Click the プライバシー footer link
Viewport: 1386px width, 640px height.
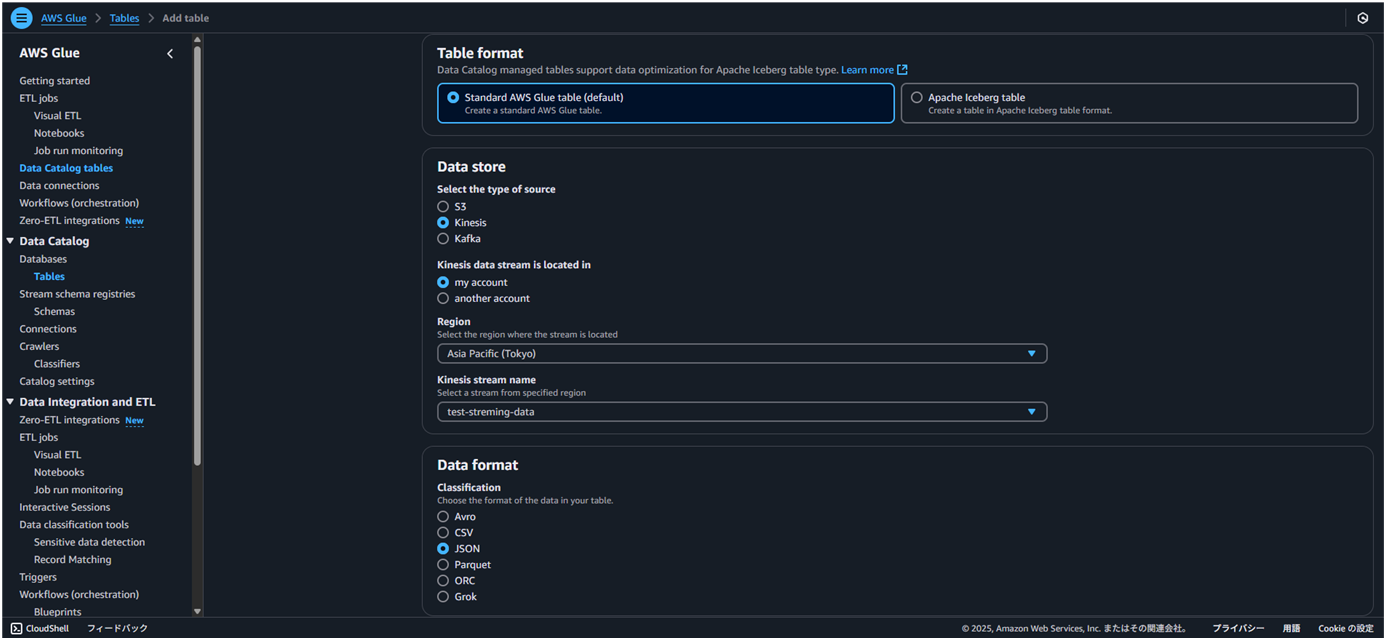tap(1238, 628)
